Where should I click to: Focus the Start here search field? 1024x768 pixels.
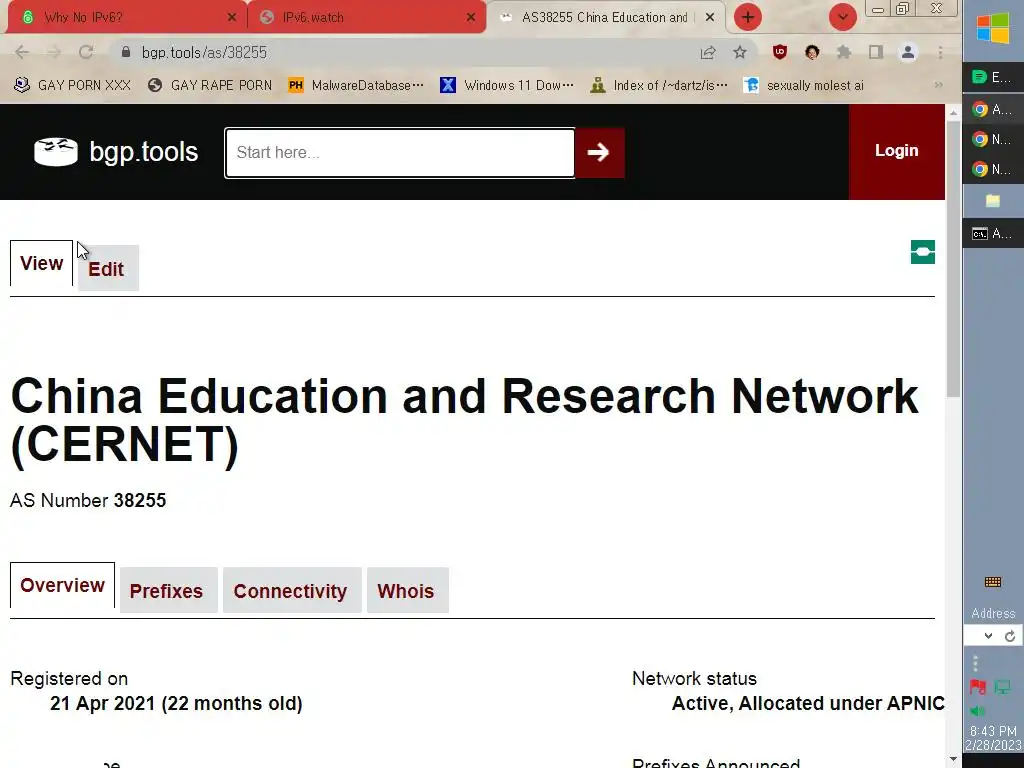coord(400,153)
